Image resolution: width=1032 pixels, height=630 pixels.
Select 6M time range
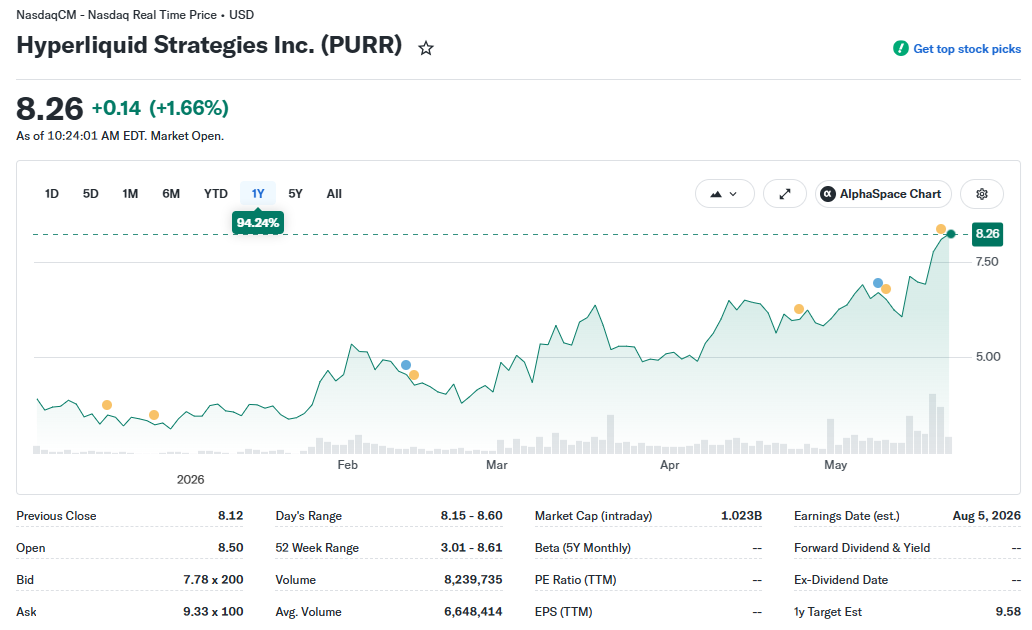point(171,194)
